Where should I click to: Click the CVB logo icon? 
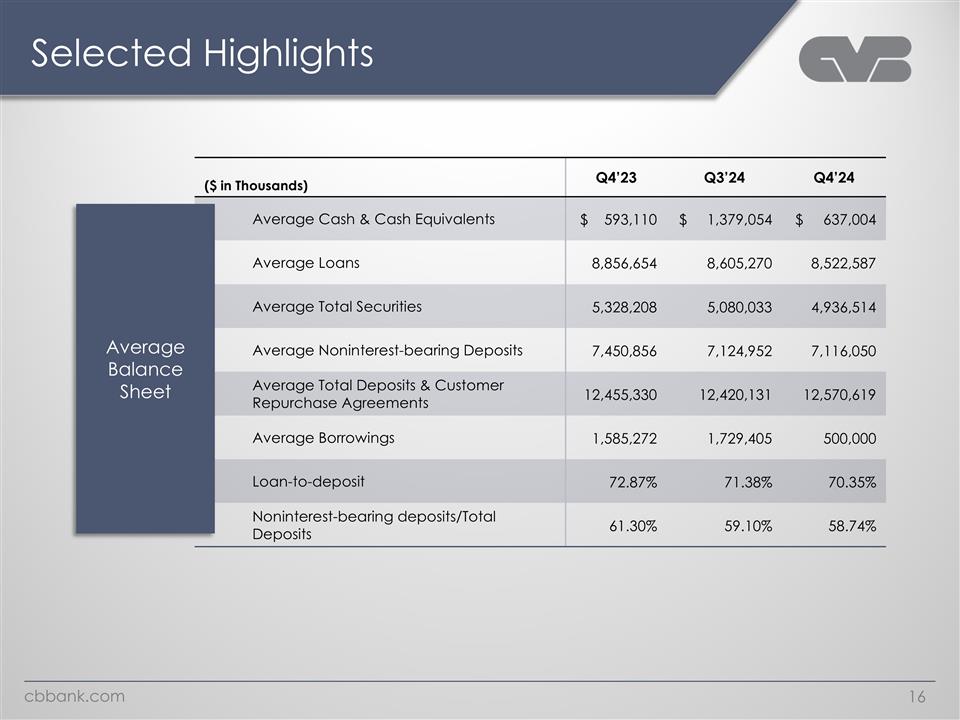pos(855,59)
